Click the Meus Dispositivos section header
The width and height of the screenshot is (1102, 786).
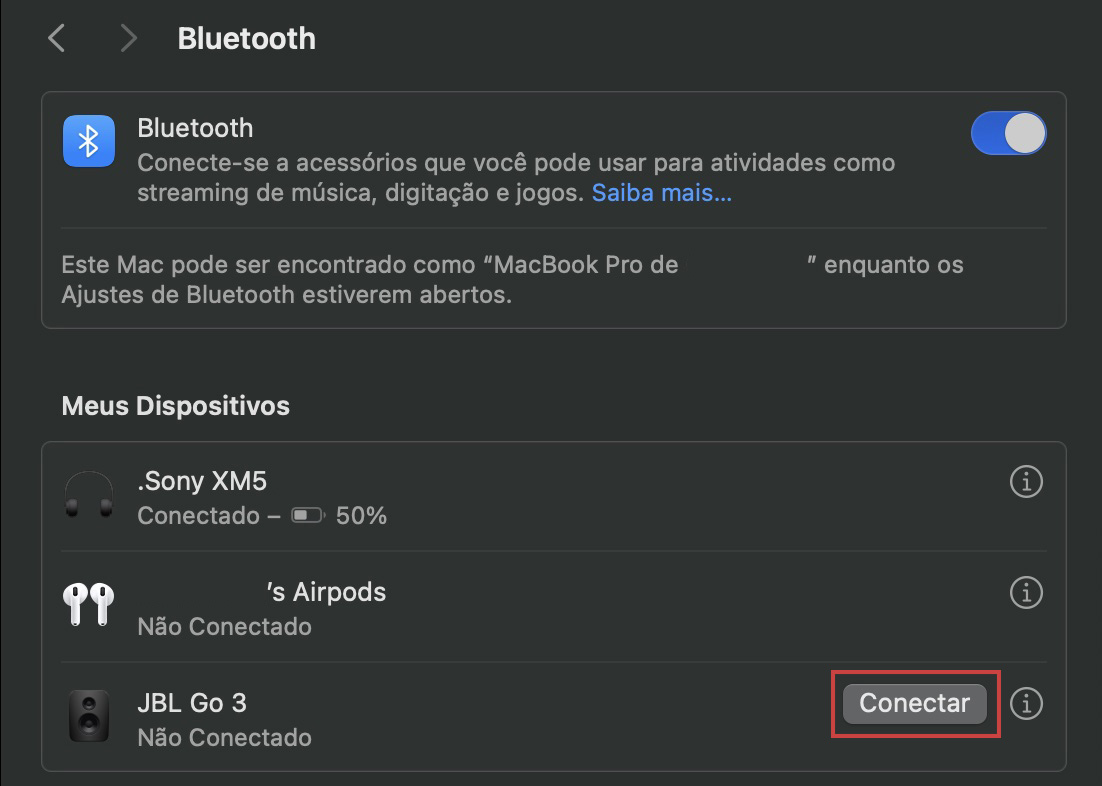pyautogui.click(x=176, y=406)
